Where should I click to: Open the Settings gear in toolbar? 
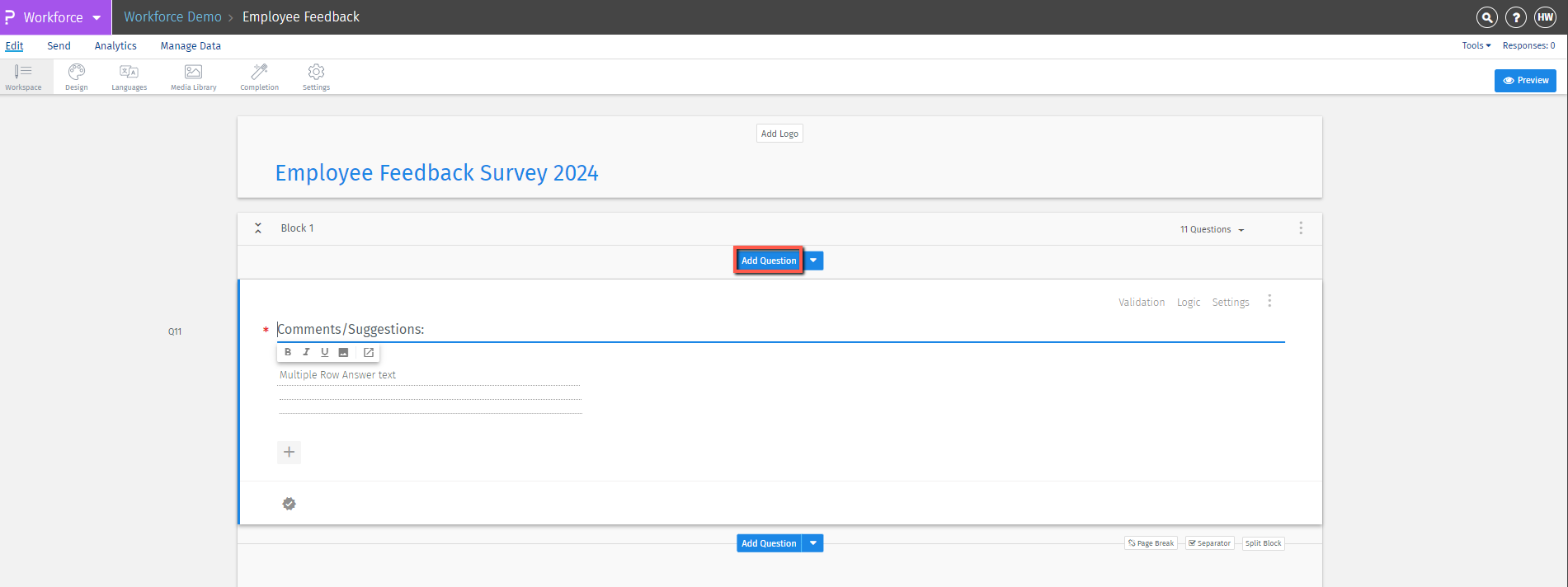point(316,77)
